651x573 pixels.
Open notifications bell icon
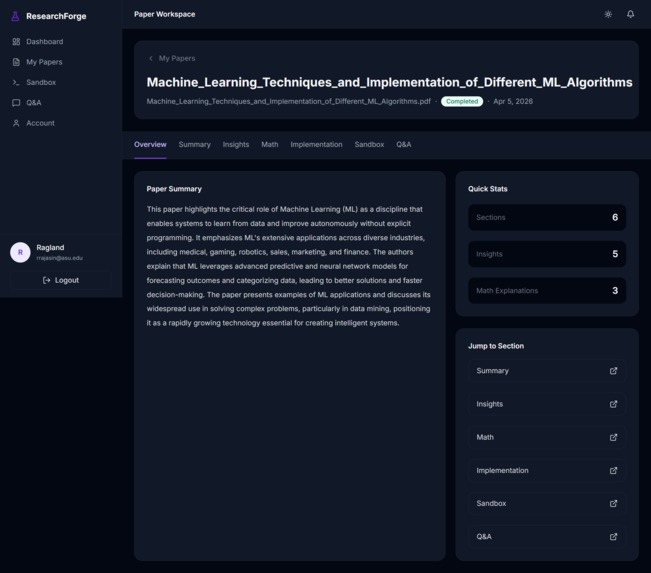(630, 15)
